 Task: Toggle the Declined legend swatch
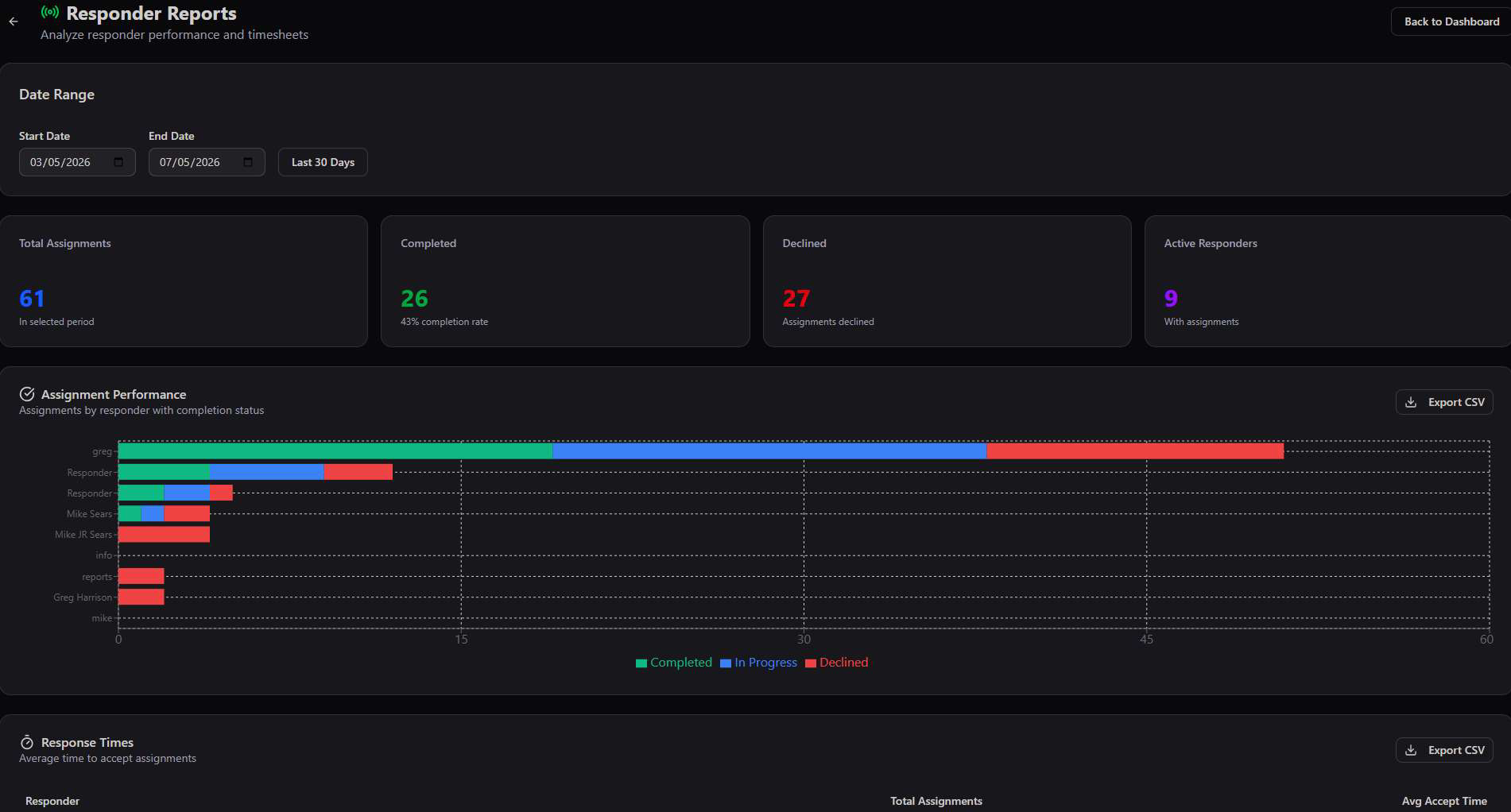[x=811, y=663]
